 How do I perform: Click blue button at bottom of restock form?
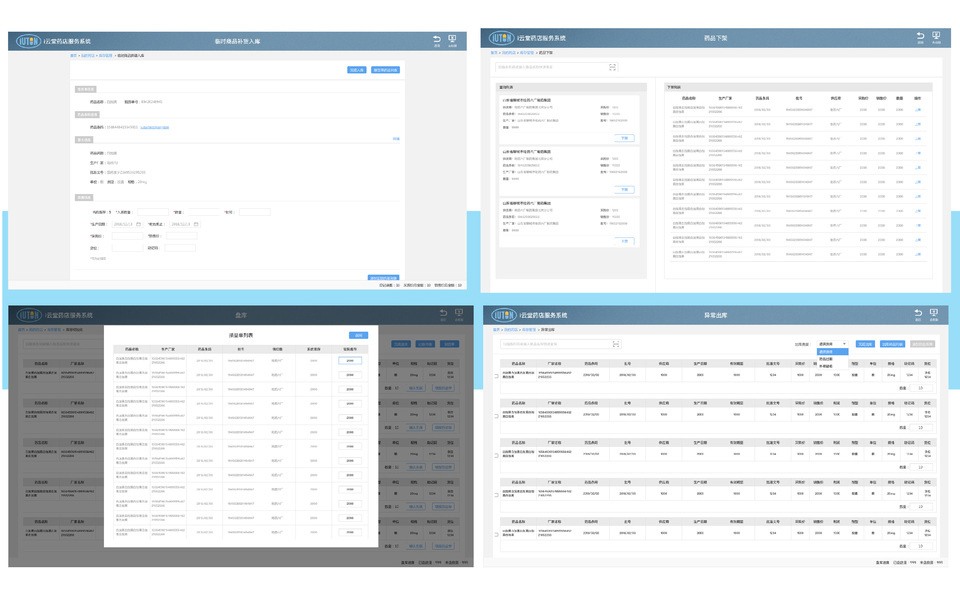383,278
